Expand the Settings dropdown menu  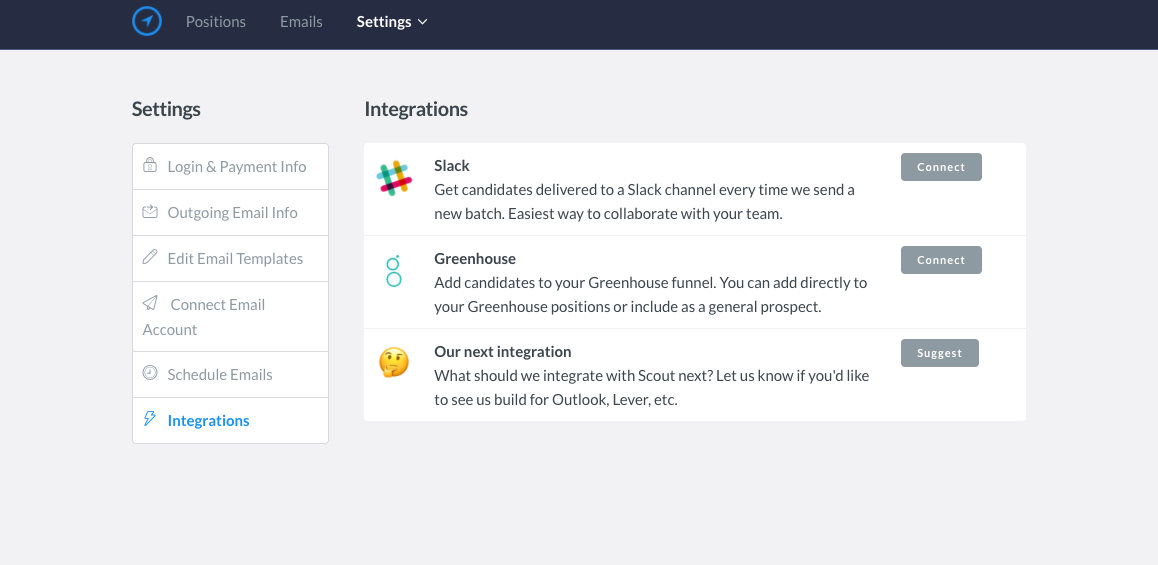[x=392, y=21]
